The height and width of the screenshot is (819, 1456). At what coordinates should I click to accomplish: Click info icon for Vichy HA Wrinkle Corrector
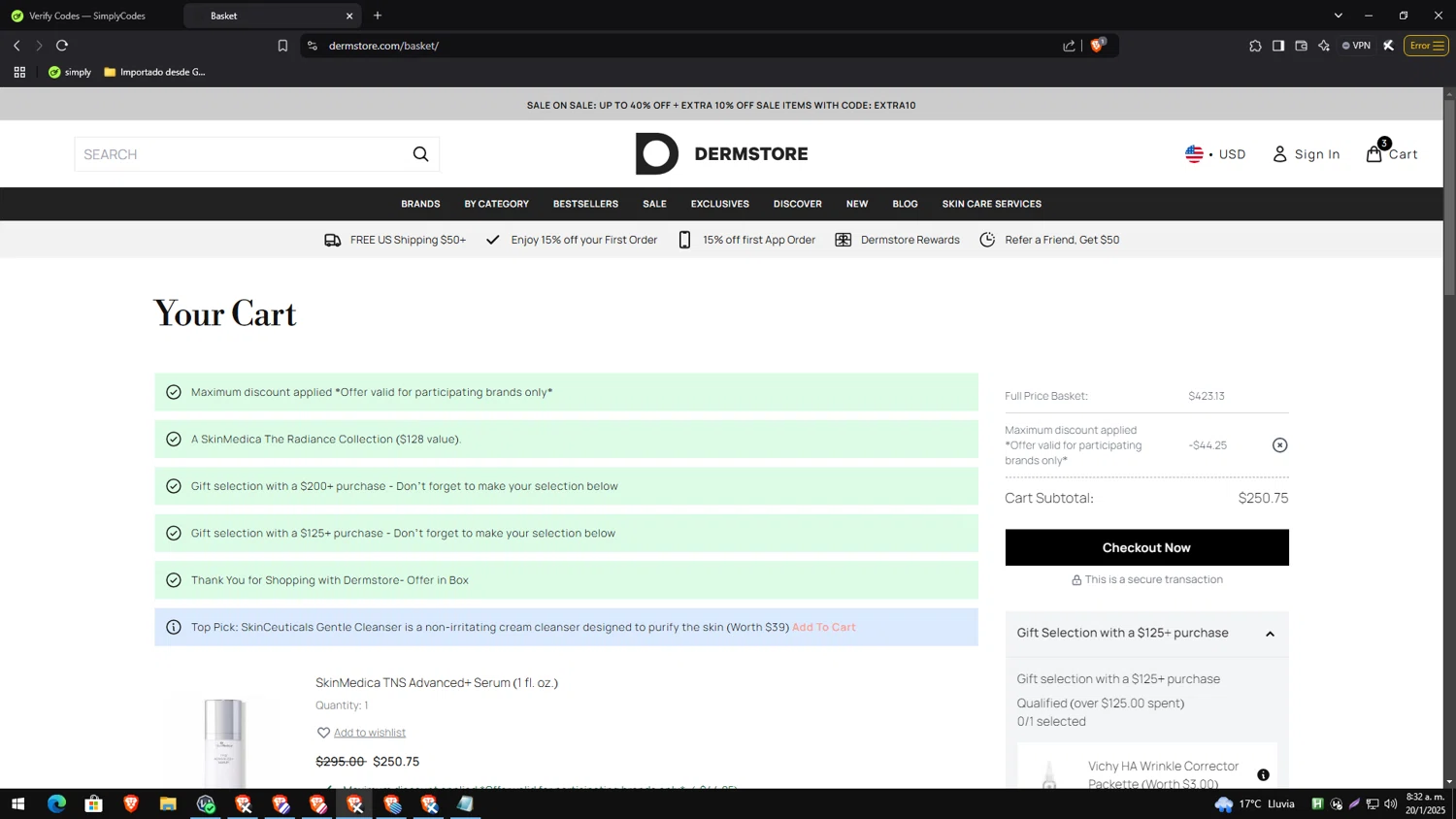tap(1263, 774)
